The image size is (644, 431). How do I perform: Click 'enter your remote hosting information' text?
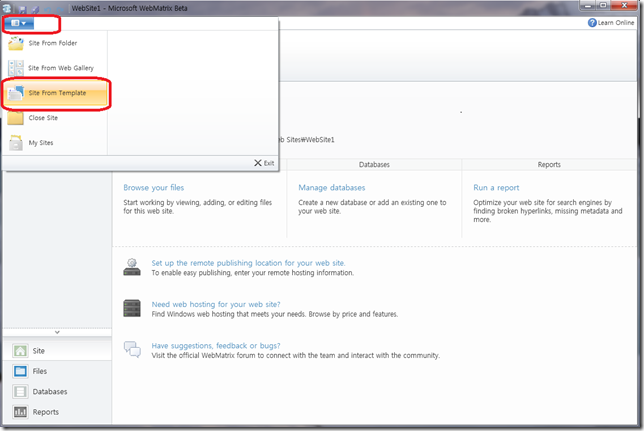[294, 273]
